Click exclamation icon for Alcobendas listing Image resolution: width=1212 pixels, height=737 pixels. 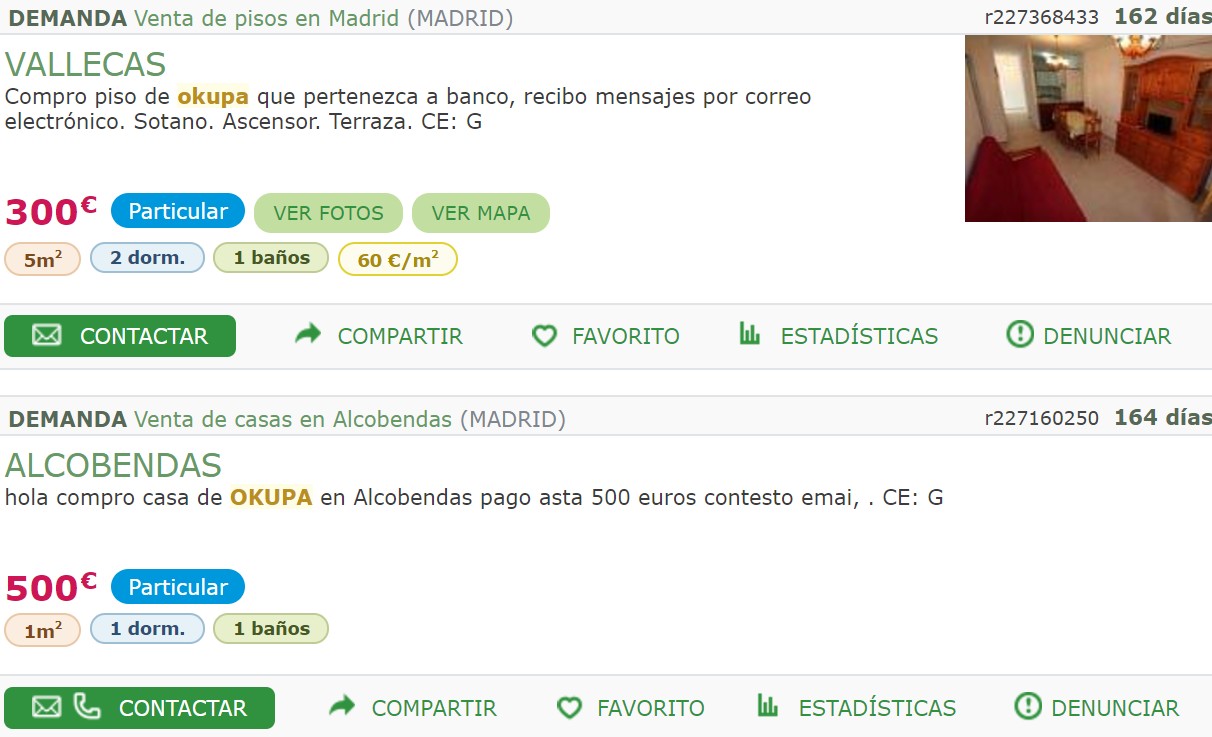1028,707
